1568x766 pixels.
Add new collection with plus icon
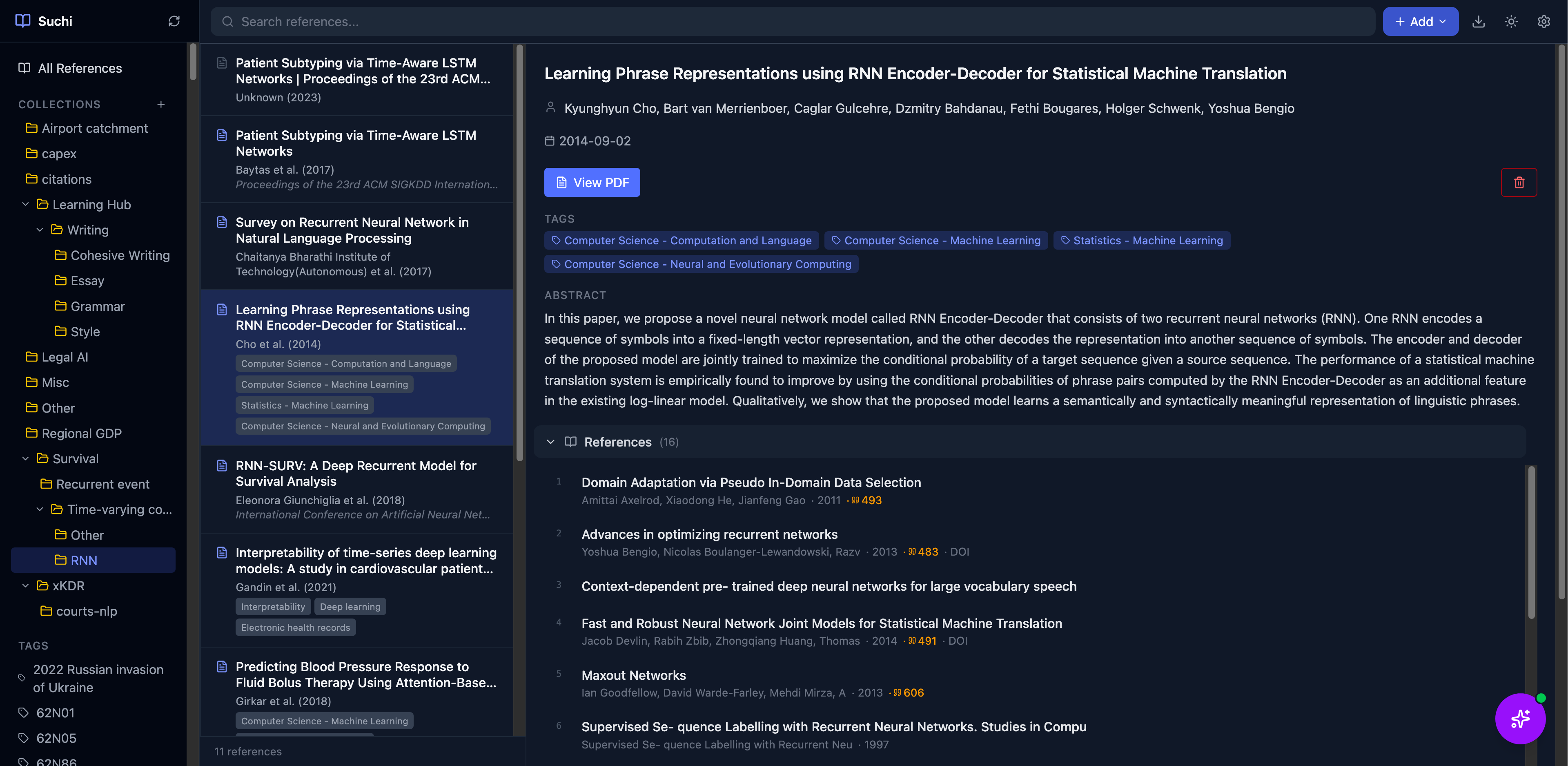coord(161,105)
